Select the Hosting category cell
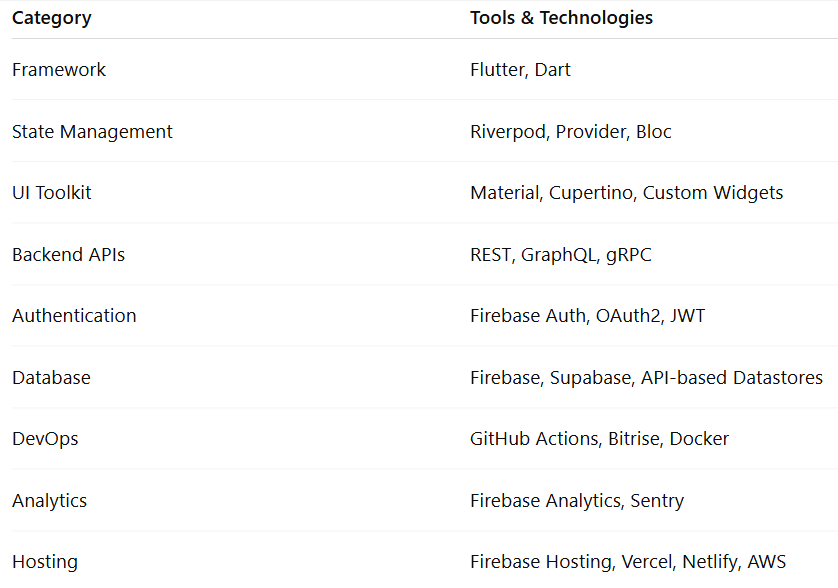Screen dimensions: 838x588 pyautogui.click(x=45, y=562)
